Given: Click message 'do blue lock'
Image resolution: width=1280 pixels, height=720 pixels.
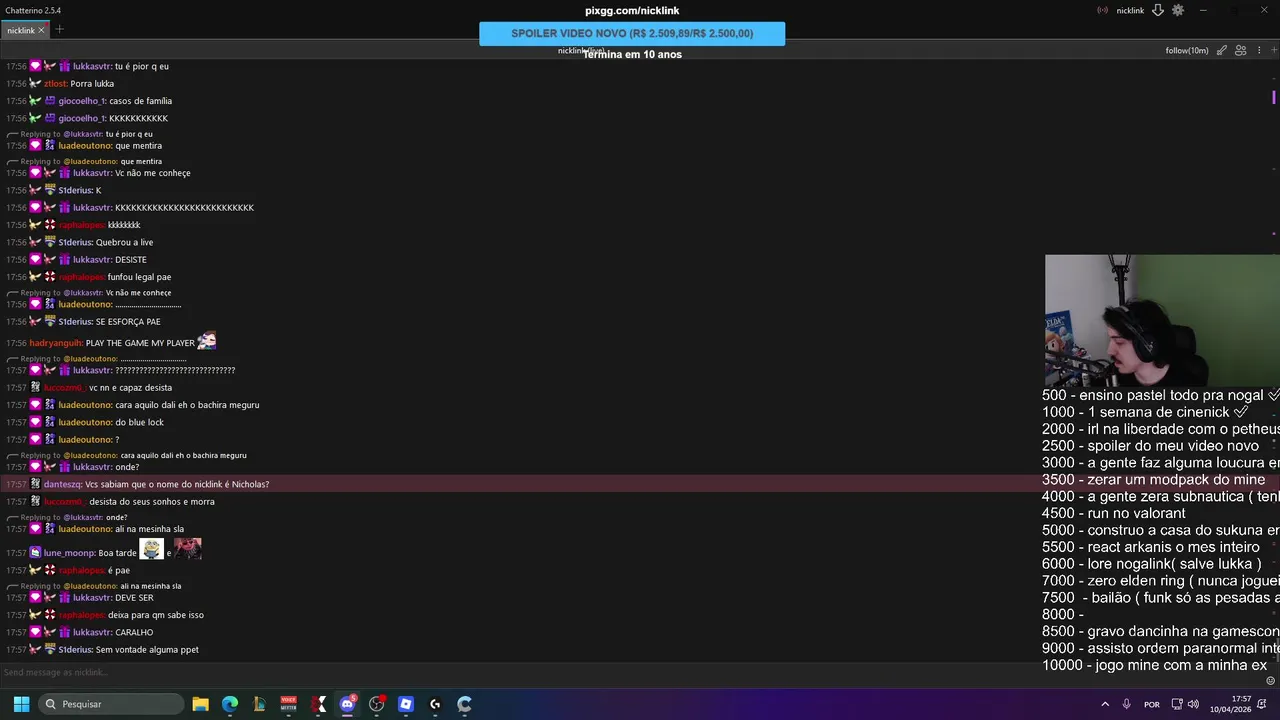Looking at the screenshot, I should [x=139, y=422].
